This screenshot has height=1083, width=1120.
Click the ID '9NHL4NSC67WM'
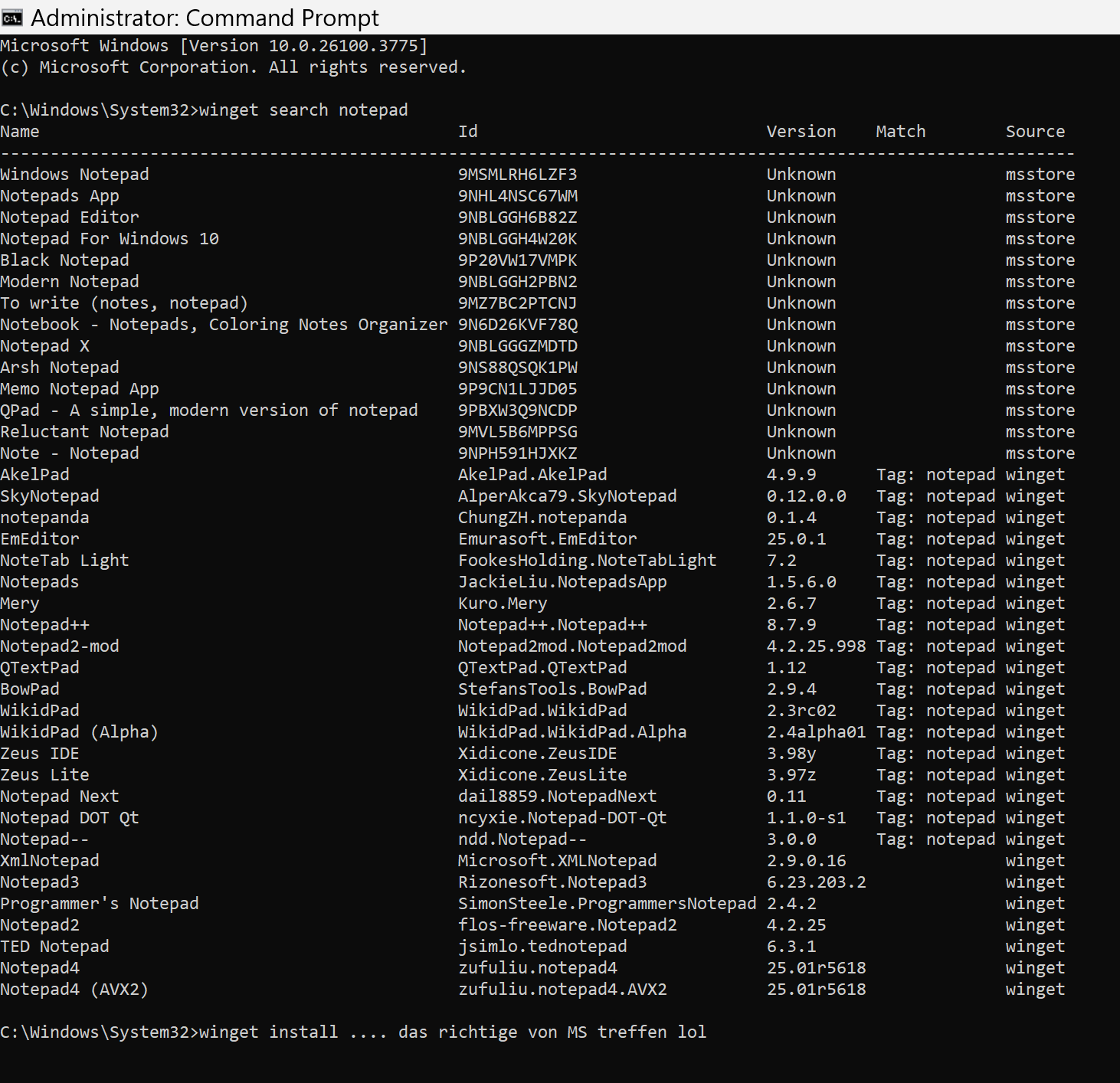pos(518,196)
